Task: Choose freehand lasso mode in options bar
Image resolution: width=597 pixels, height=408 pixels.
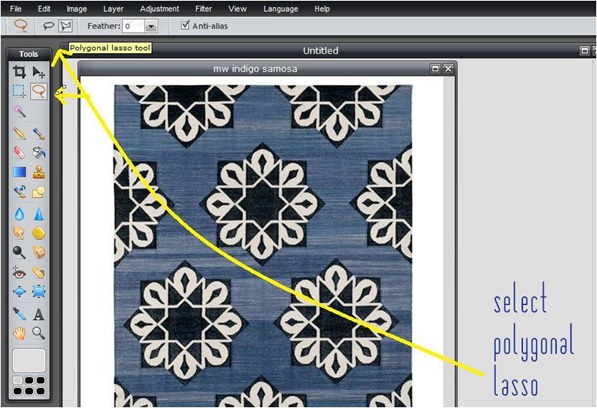Action: pyautogui.click(x=48, y=26)
